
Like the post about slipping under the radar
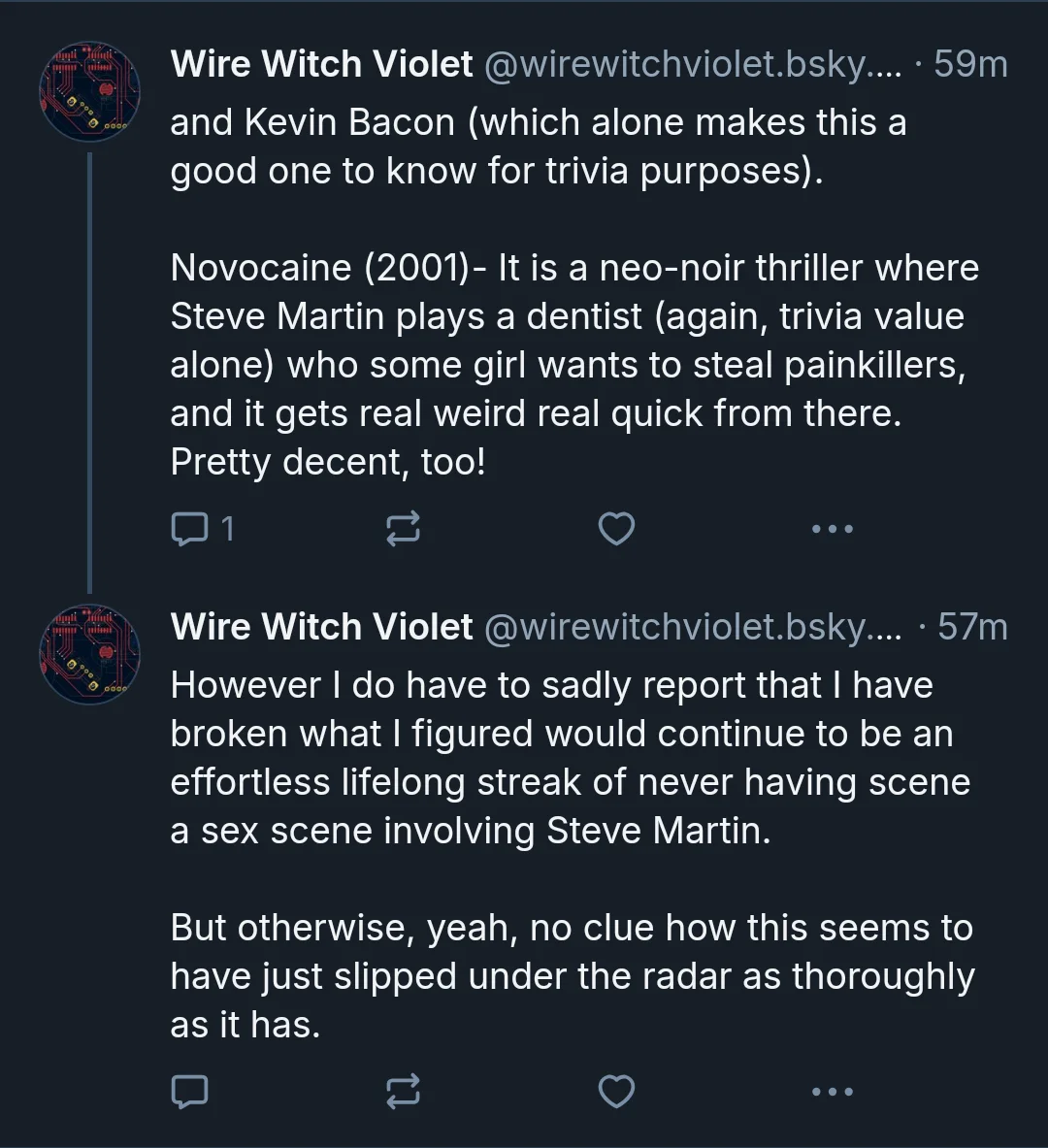pos(616,1092)
